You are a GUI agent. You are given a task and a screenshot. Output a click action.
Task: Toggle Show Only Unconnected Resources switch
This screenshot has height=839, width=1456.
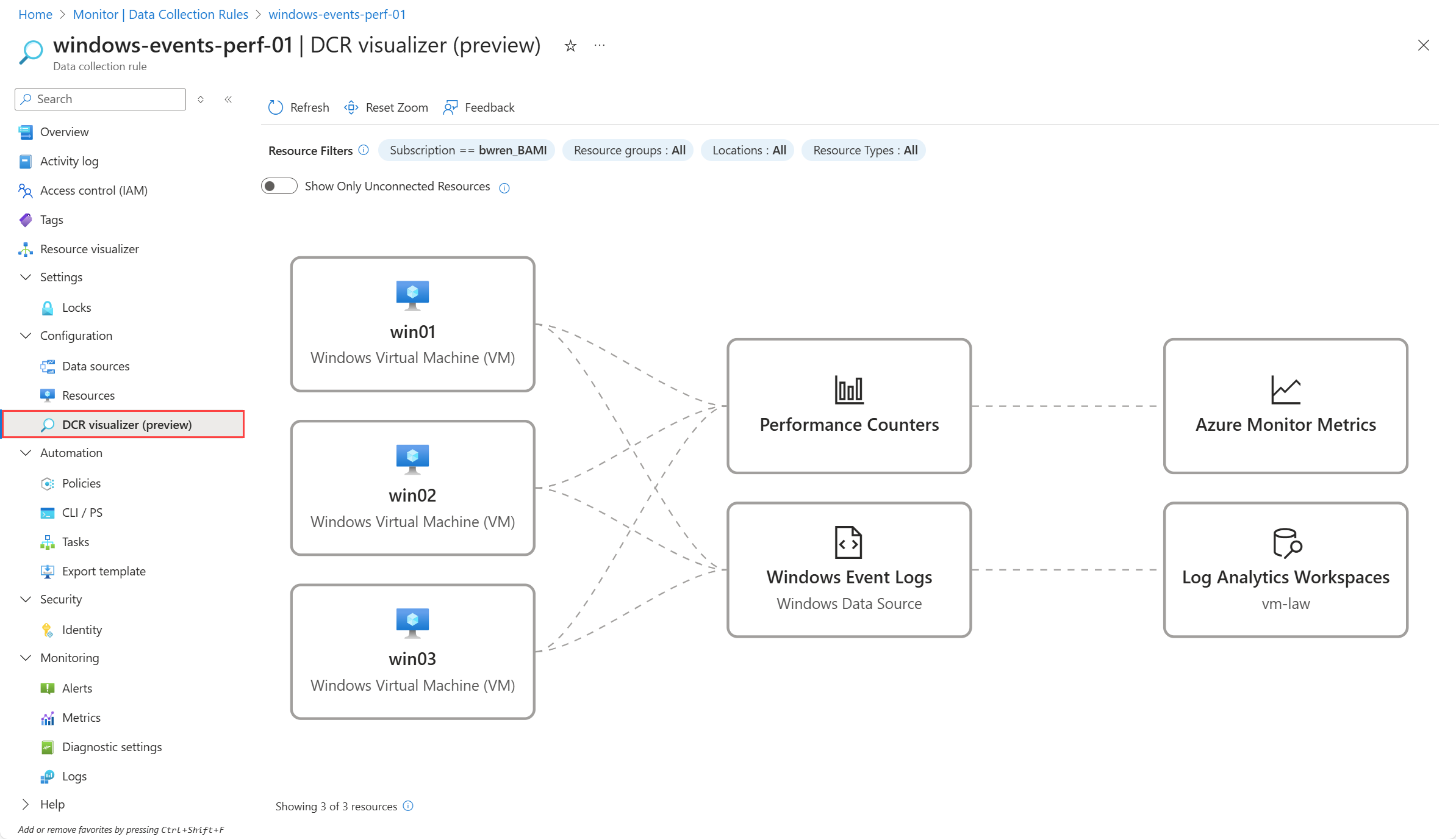pyautogui.click(x=279, y=186)
